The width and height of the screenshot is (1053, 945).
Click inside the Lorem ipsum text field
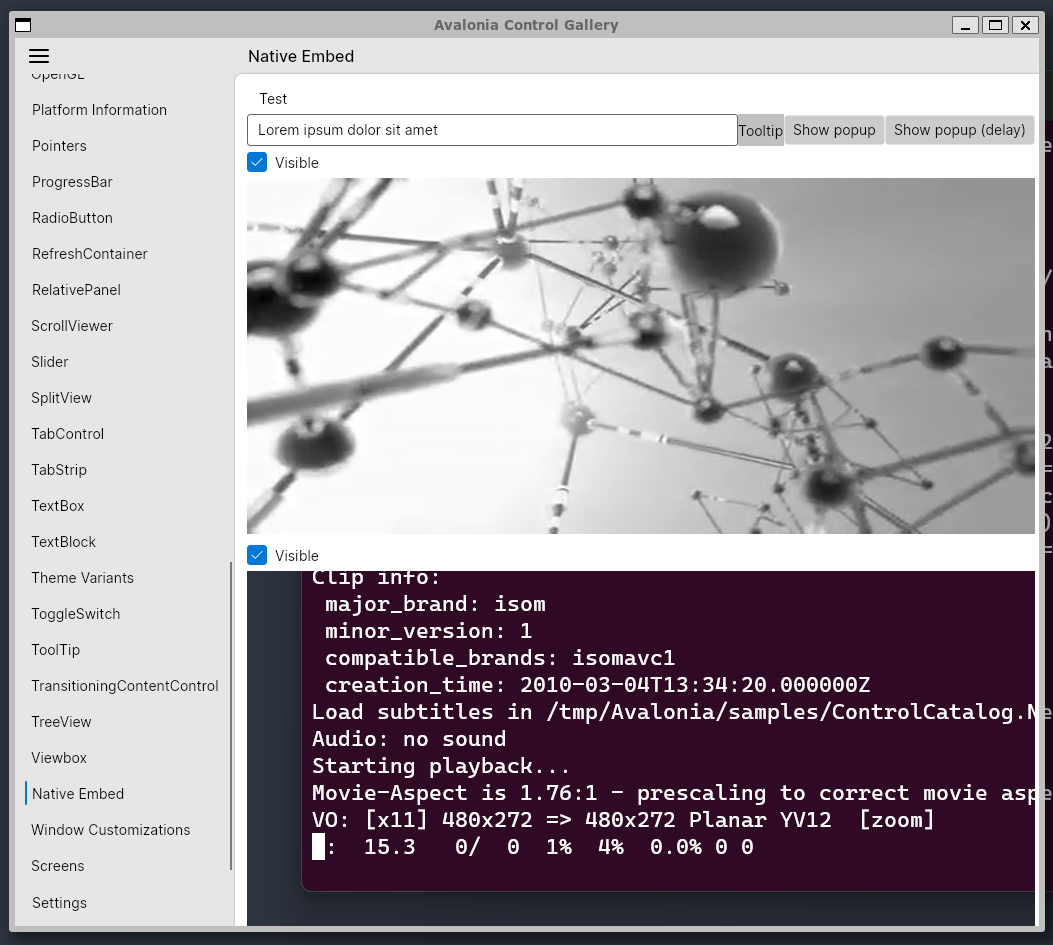[492, 130]
